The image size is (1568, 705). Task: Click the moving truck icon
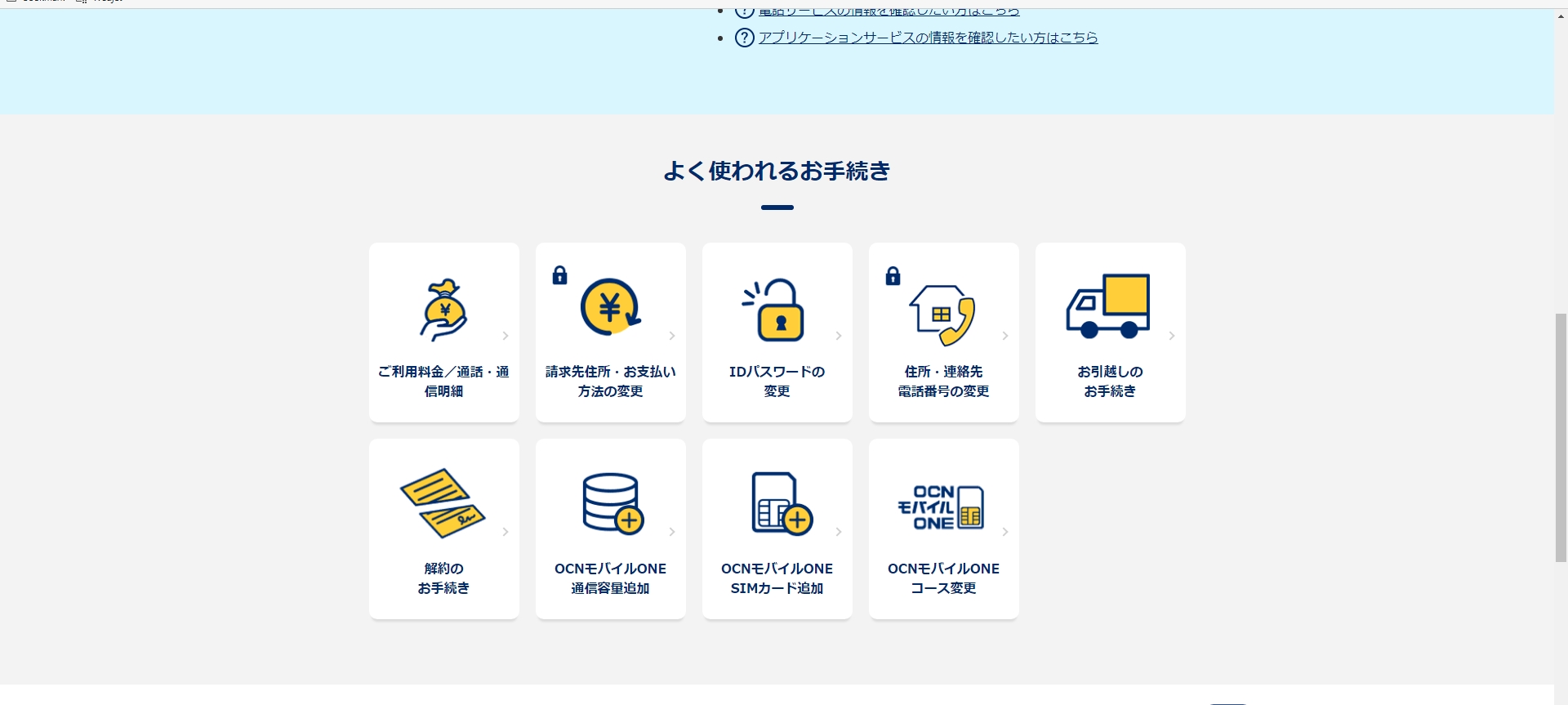coord(1108,306)
